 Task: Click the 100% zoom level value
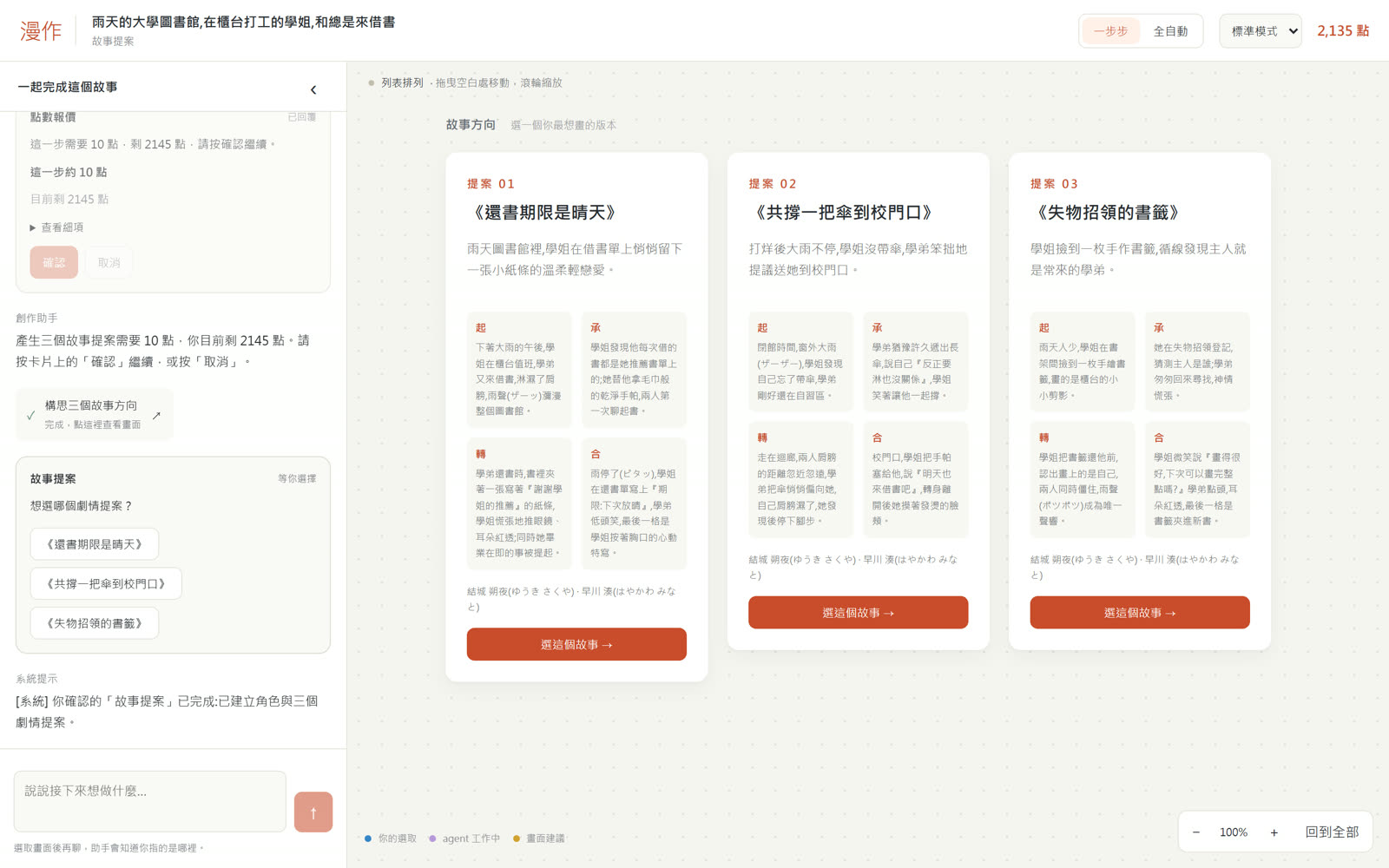click(1234, 832)
